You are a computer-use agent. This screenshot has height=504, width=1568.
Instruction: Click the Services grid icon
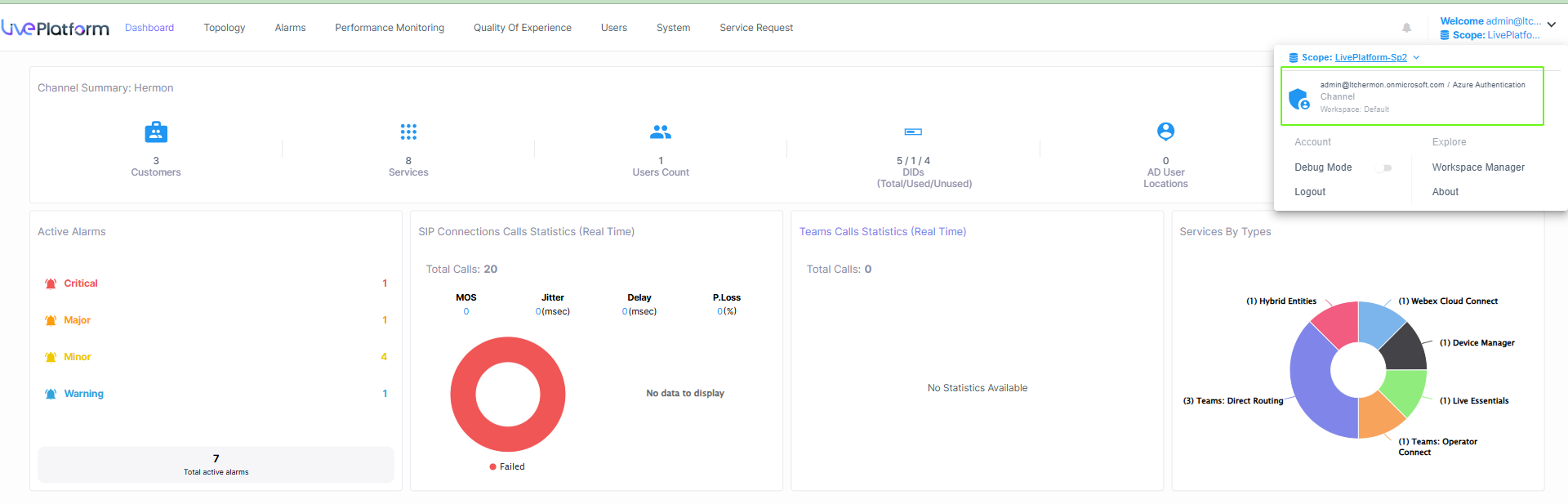point(408,132)
